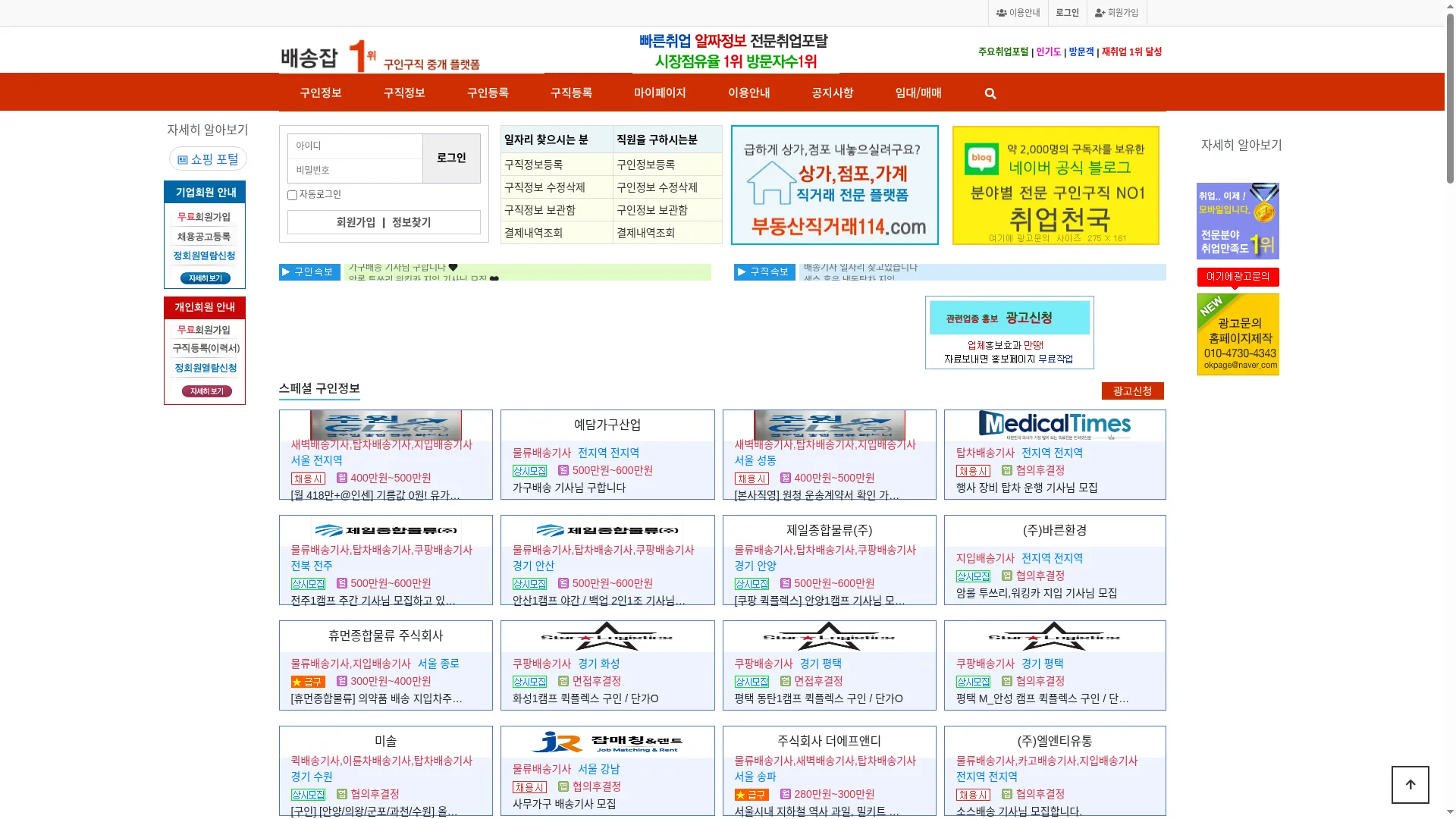Viewport: 1456px width, 819px height.
Task: Open 행사 장비 탑차 운행 기사님 모집 listing
Action: click(x=1027, y=488)
